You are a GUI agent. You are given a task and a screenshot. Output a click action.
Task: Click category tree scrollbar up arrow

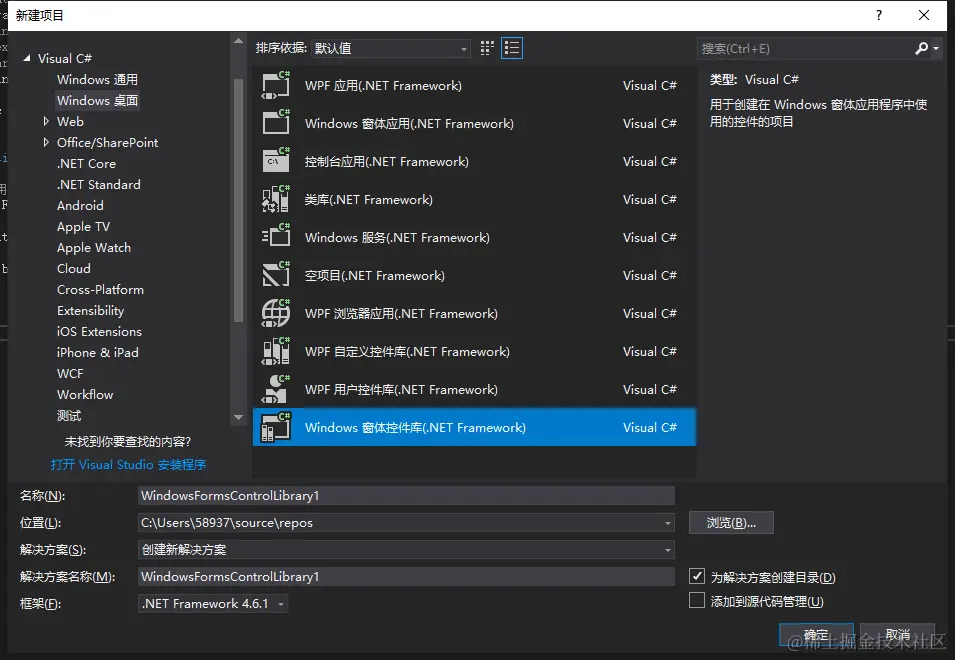coord(238,41)
